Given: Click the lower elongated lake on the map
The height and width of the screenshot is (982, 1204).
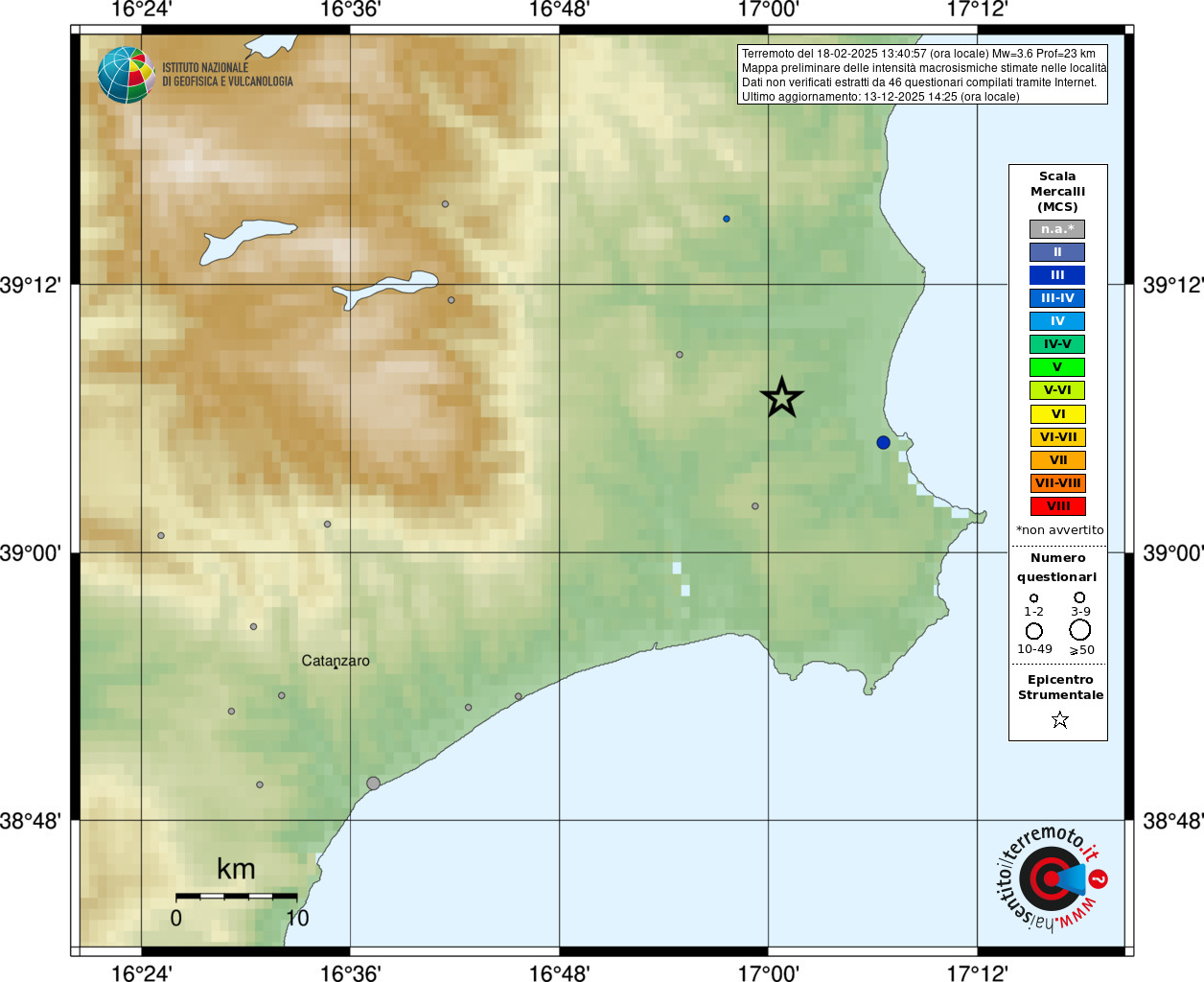Looking at the screenshot, I should pos(385,289).
